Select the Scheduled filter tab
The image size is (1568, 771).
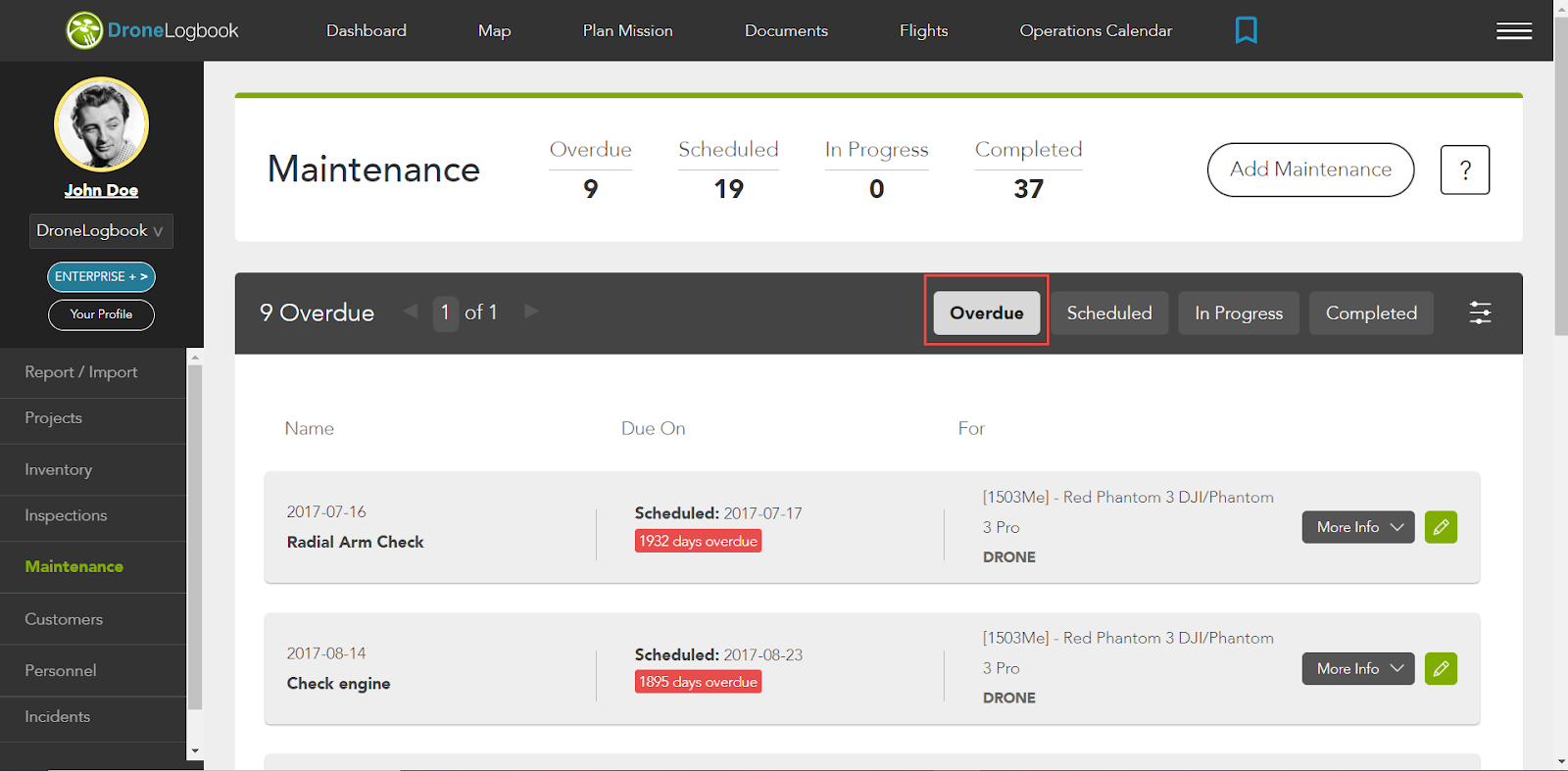[x=1109, y=313]
